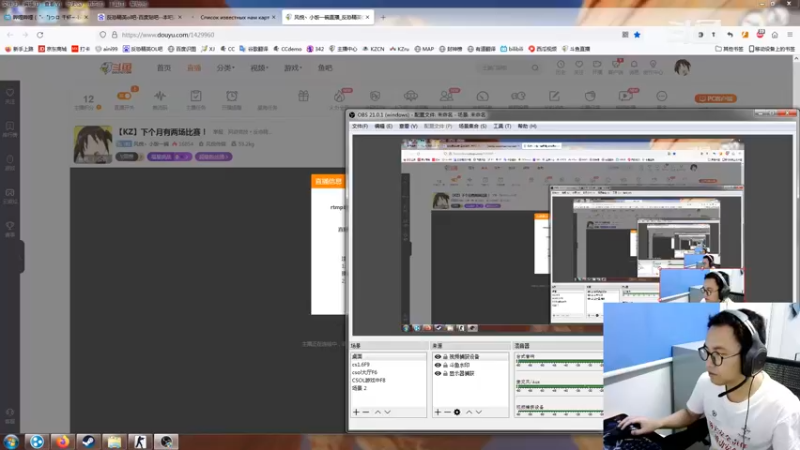Viewport: 800px width, 450px height.
Task: Open the OBS 工具(T) menu
Action: [502, 126]
